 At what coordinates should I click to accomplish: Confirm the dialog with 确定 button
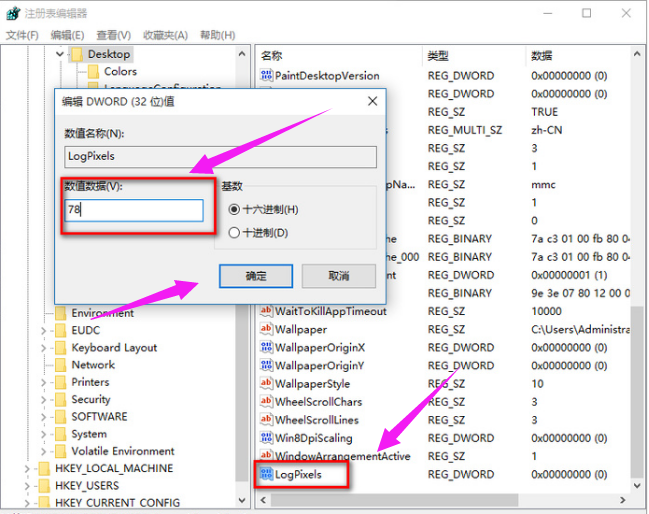click(x=255, y=275)
